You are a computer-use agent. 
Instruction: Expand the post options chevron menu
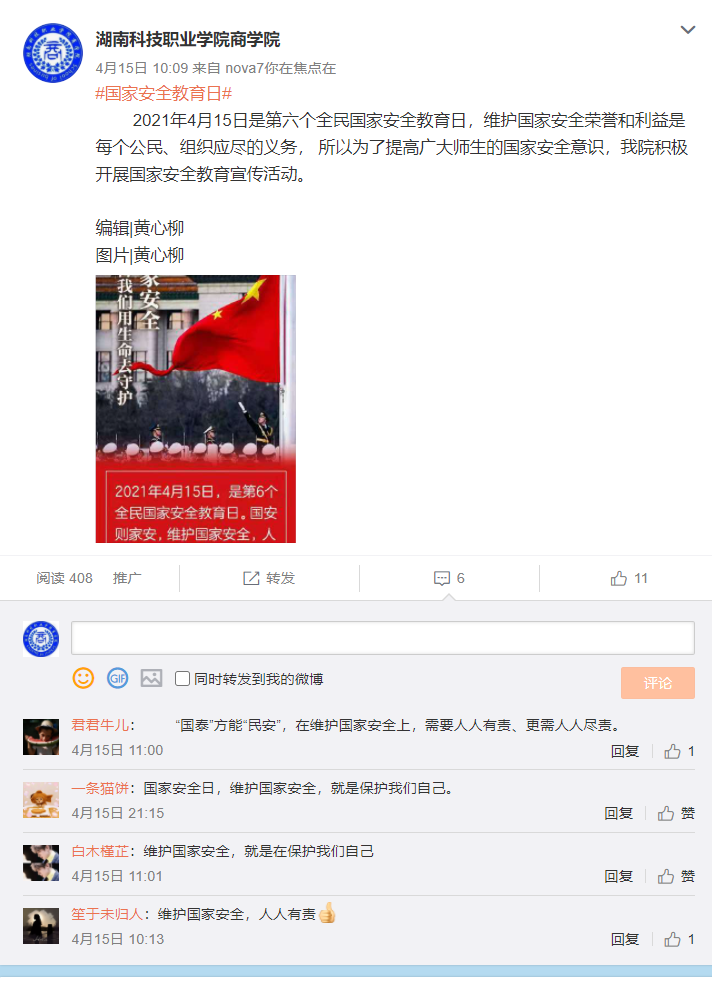[x=688, y=30]
